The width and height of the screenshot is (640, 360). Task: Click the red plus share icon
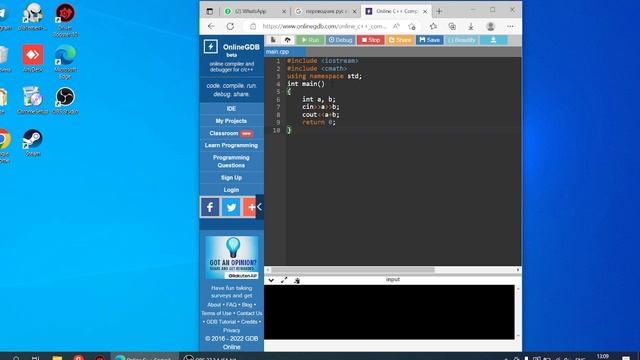(x=249, y=207)
